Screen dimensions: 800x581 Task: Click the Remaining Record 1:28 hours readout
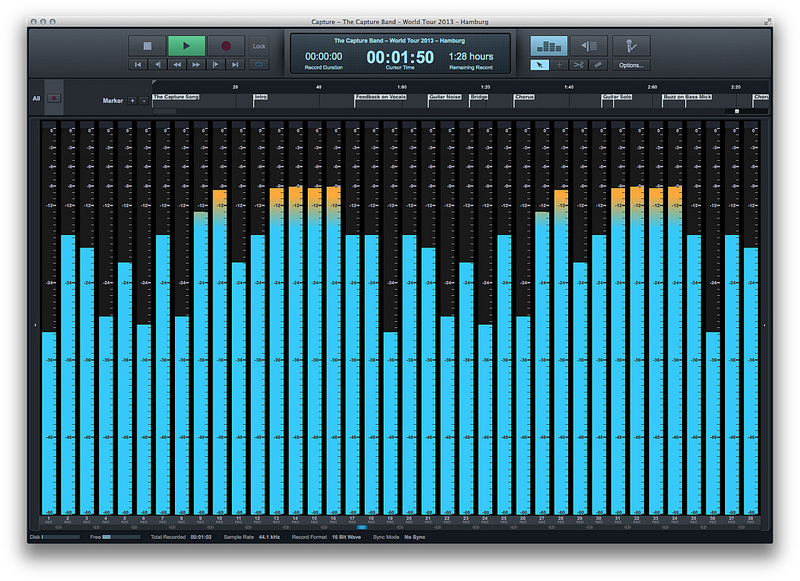tap(471, 57)
